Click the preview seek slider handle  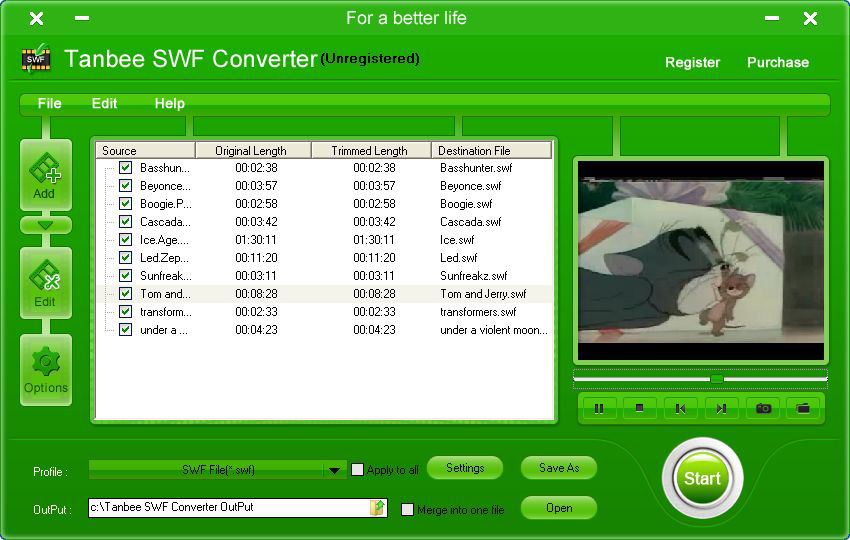717,378
